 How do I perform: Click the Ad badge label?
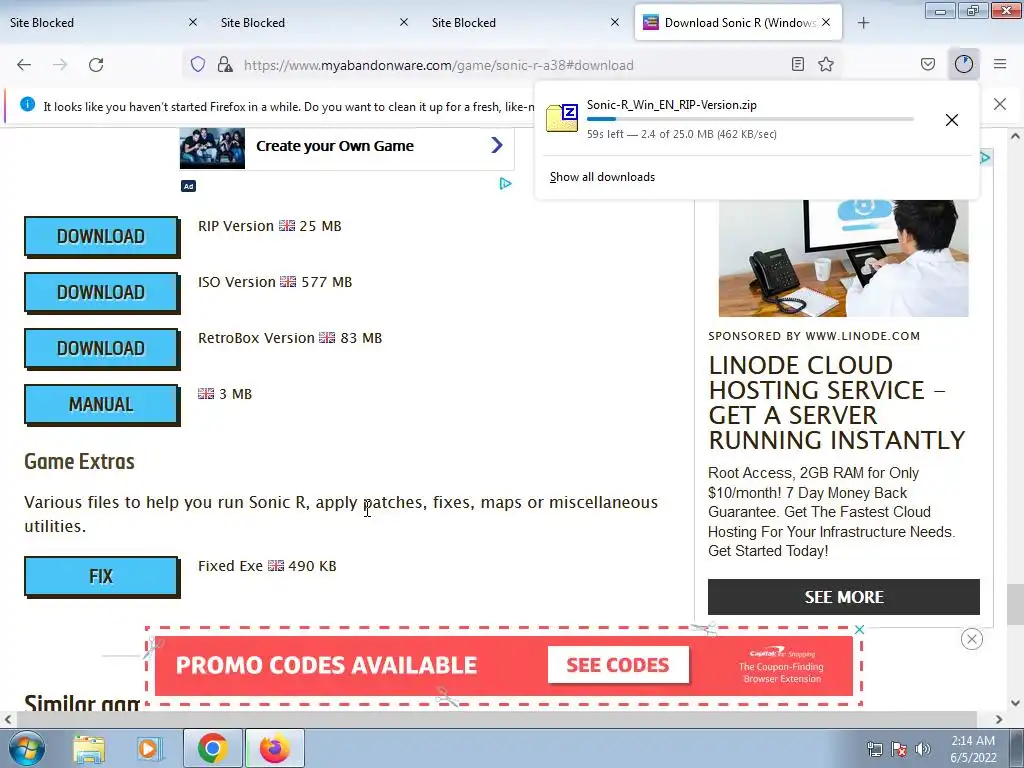pos(188,186)
